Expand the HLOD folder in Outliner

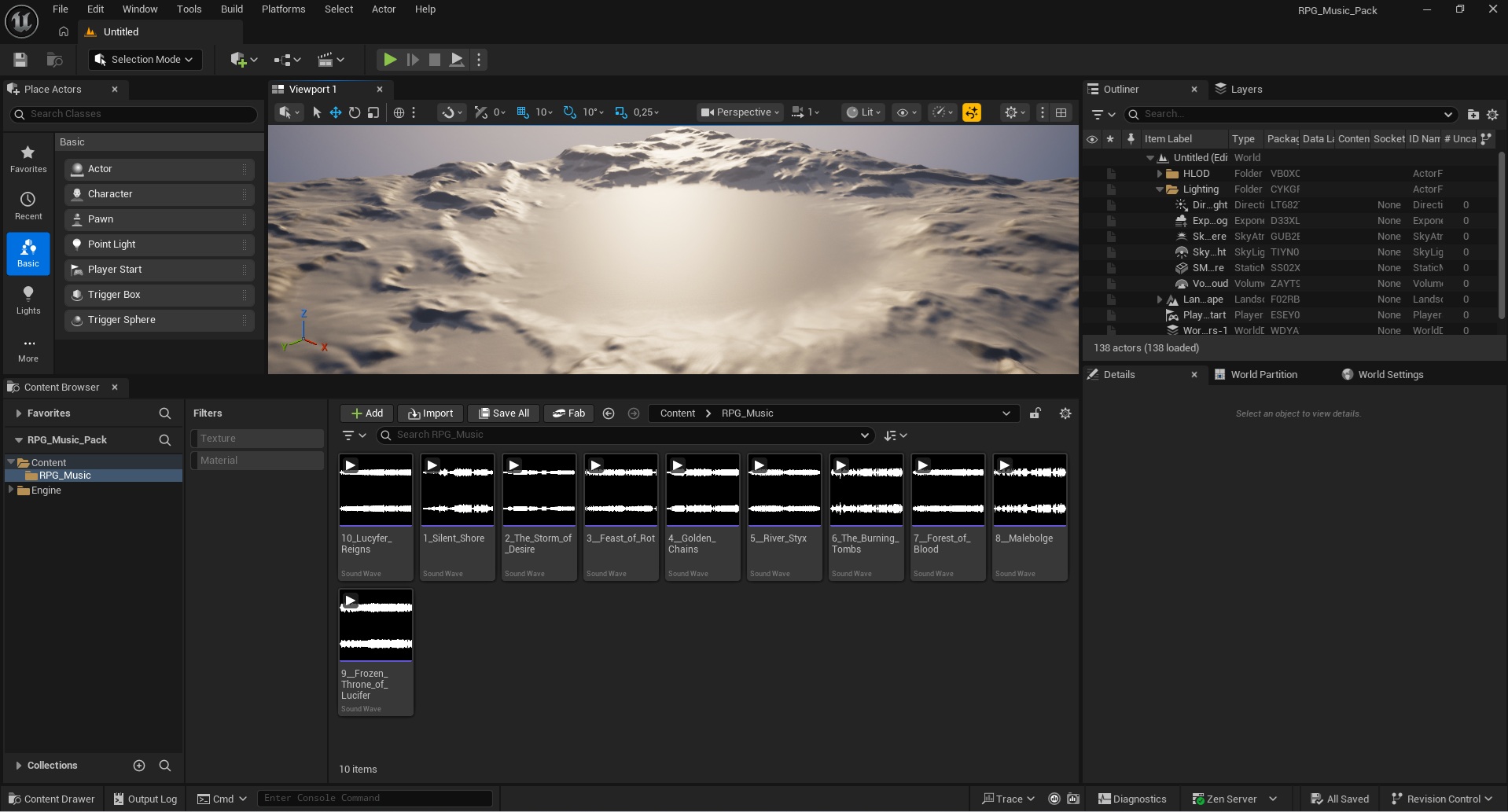click(x=1159, y=174)
